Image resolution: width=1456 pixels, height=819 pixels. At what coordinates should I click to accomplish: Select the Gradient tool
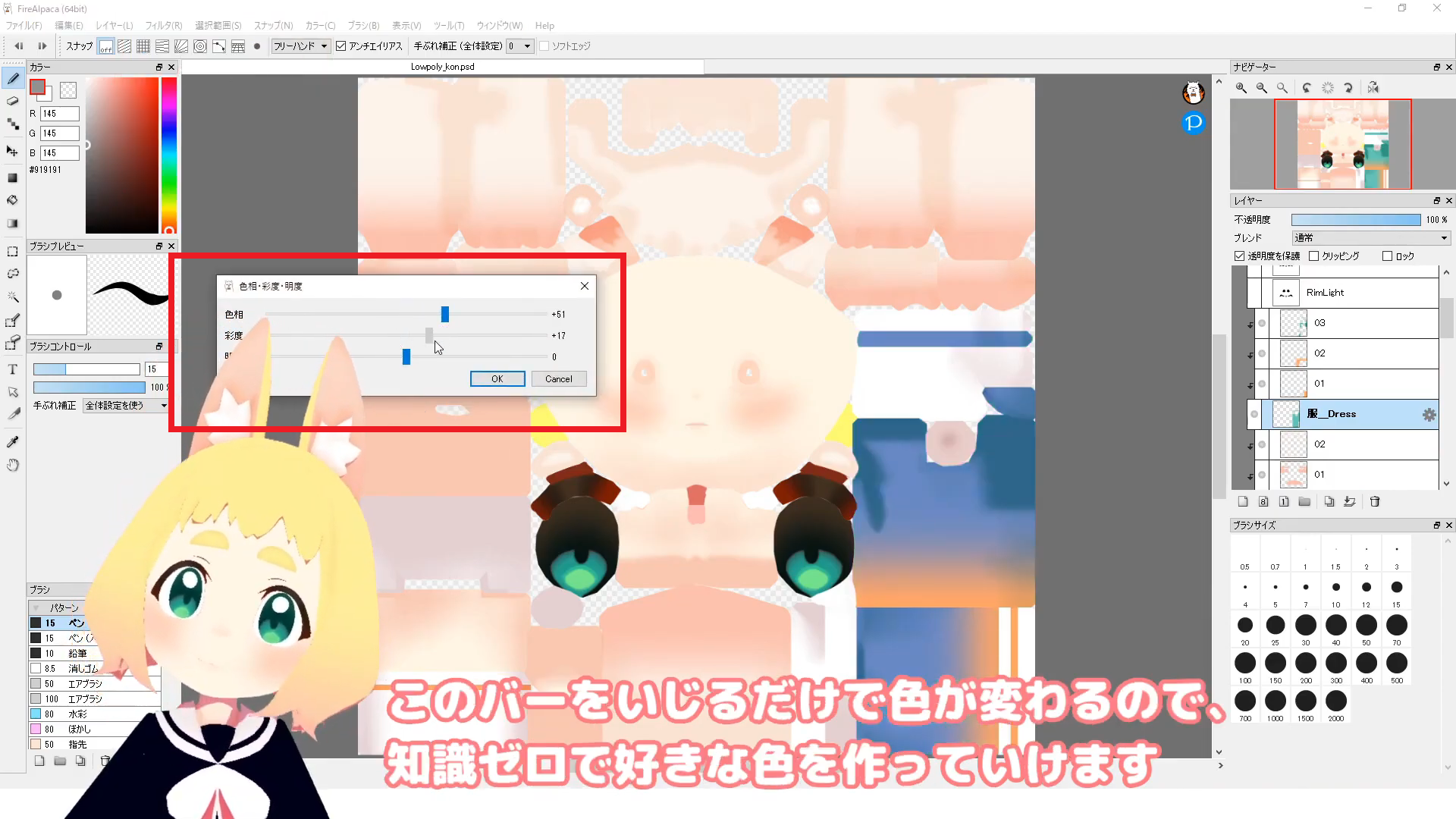(13, 224)
